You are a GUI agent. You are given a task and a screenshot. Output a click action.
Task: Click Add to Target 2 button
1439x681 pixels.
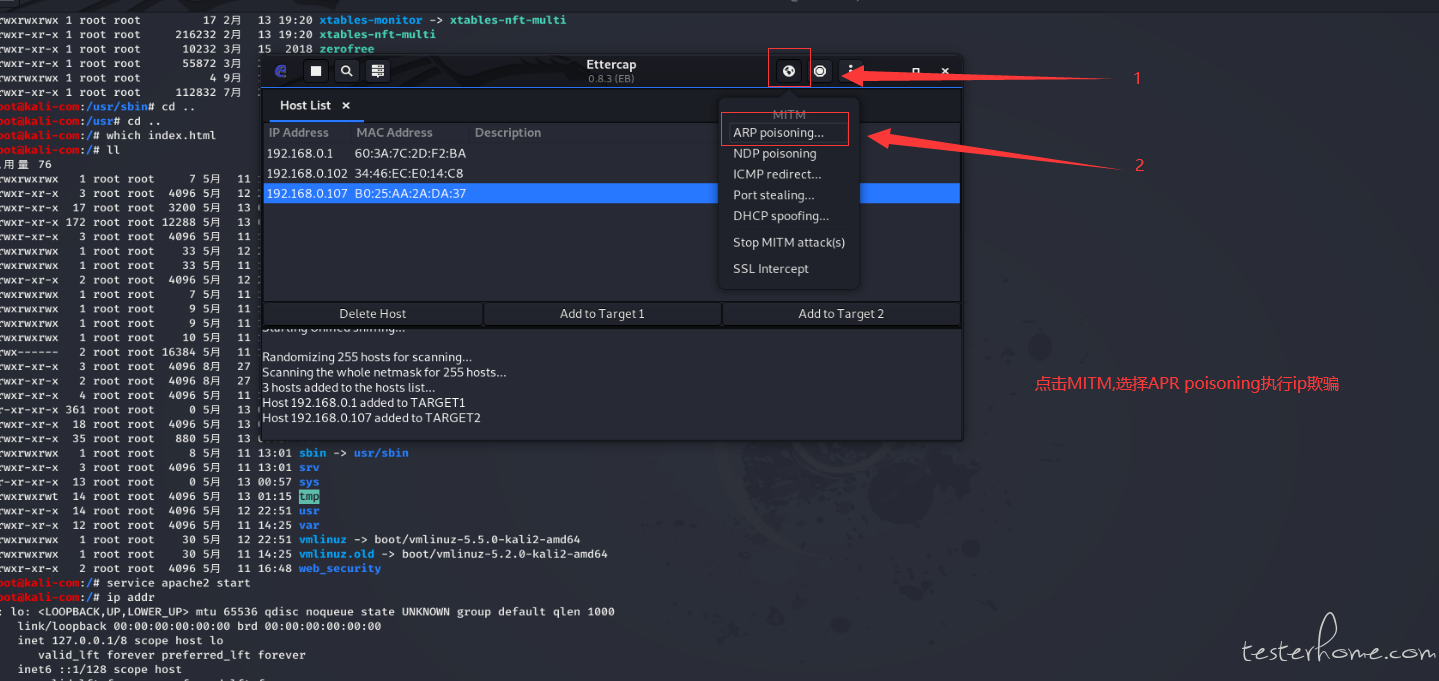pos(841,314)
